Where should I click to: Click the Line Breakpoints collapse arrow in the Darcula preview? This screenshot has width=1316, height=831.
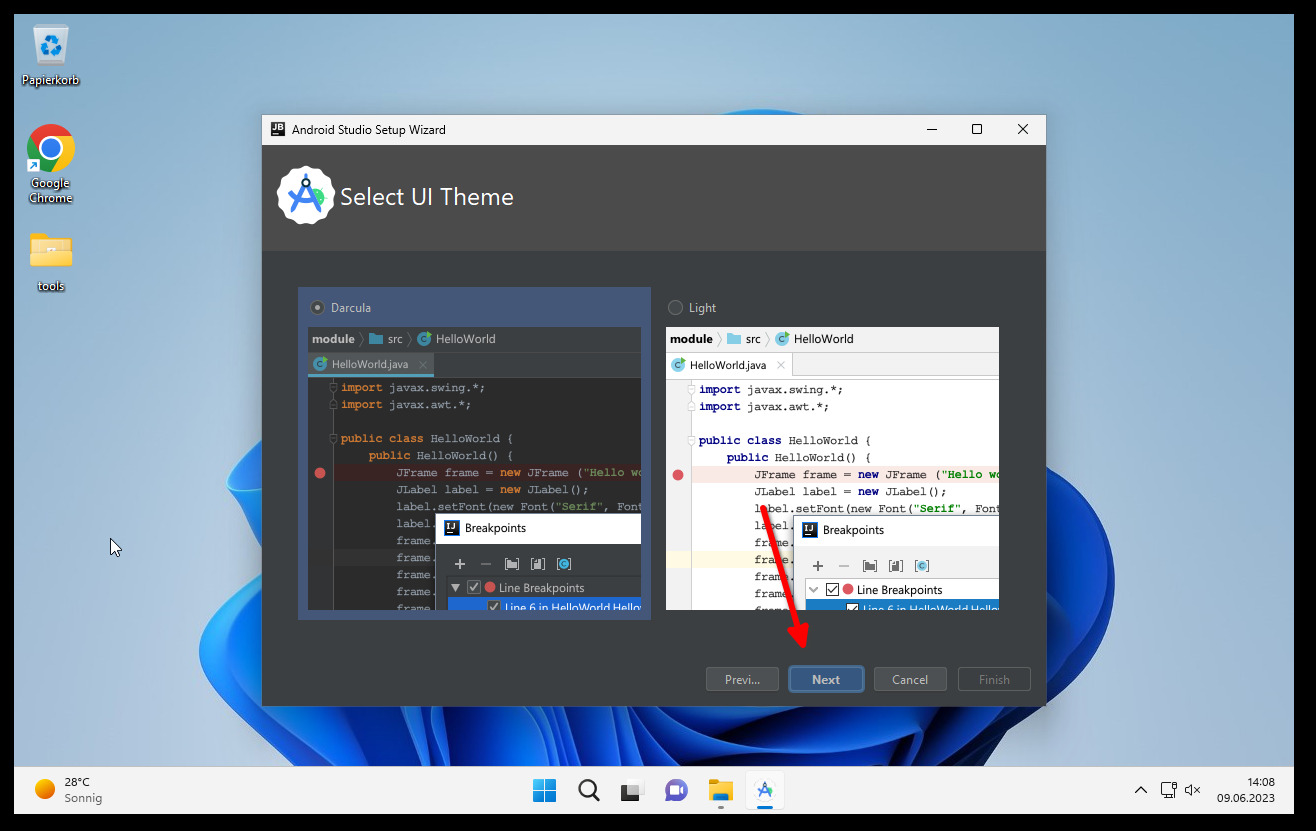tap(456, 588)
